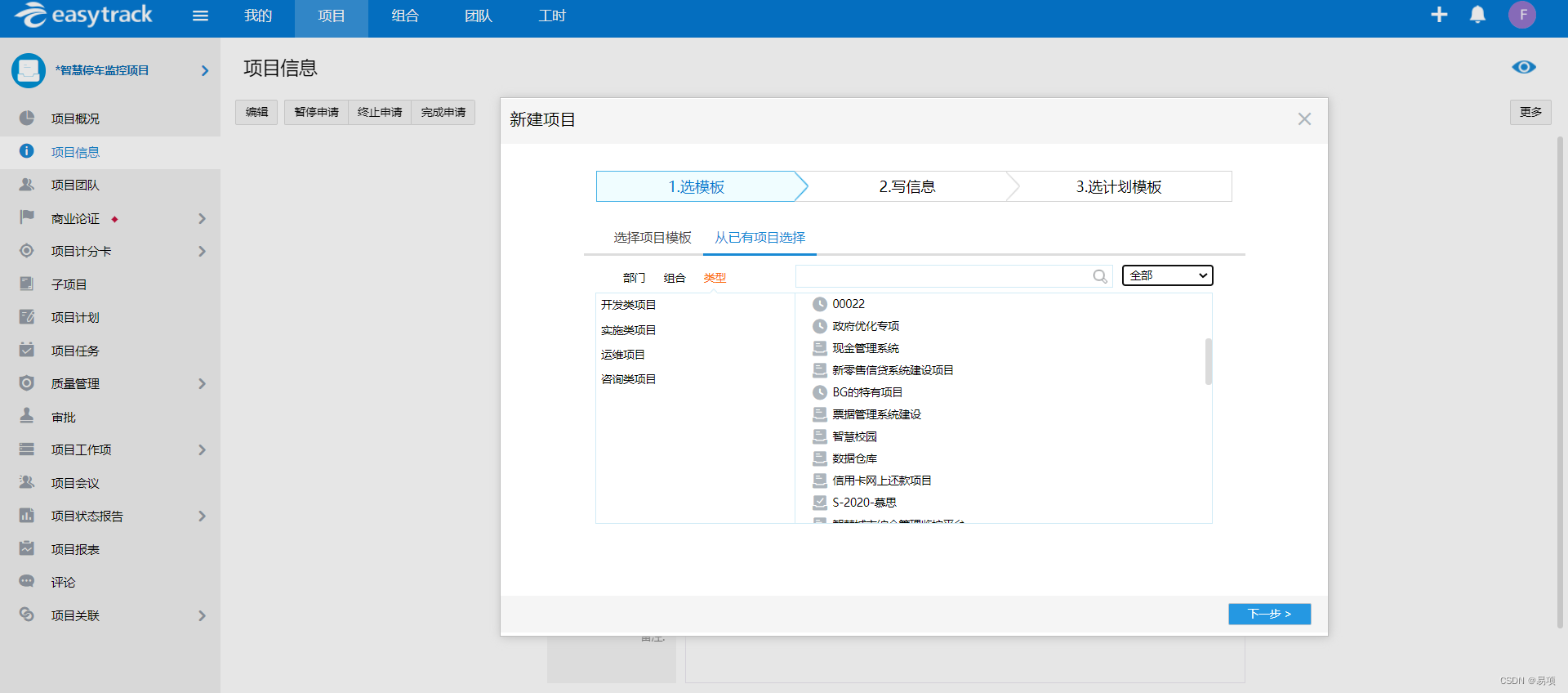Click the 商业论证 flag icon
This screenshot has width=1568, height=693.
click(27, 217)
